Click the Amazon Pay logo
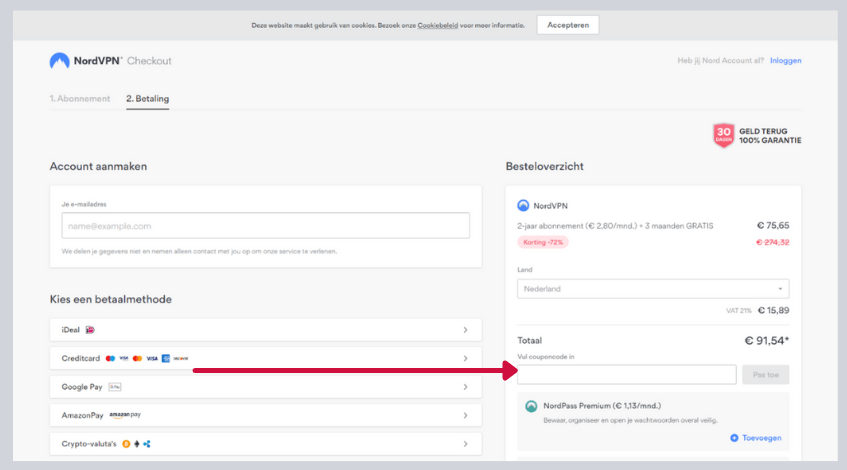The image size is (847, 470). [126, 415]
